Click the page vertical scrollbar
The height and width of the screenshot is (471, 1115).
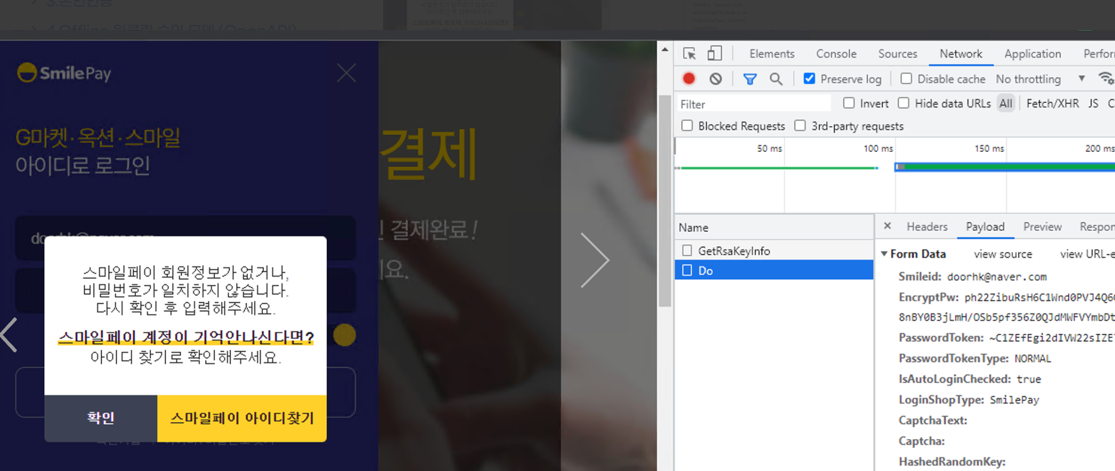click(664, 199)
